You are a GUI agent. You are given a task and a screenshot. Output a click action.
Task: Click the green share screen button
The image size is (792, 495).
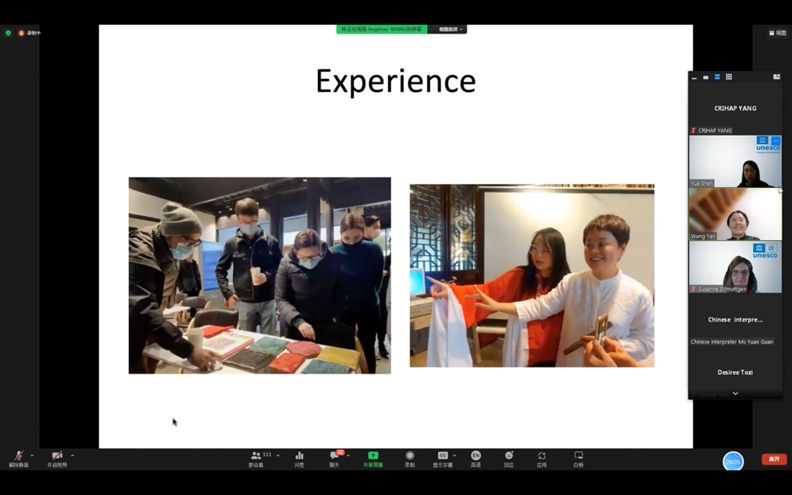point(373,459)
